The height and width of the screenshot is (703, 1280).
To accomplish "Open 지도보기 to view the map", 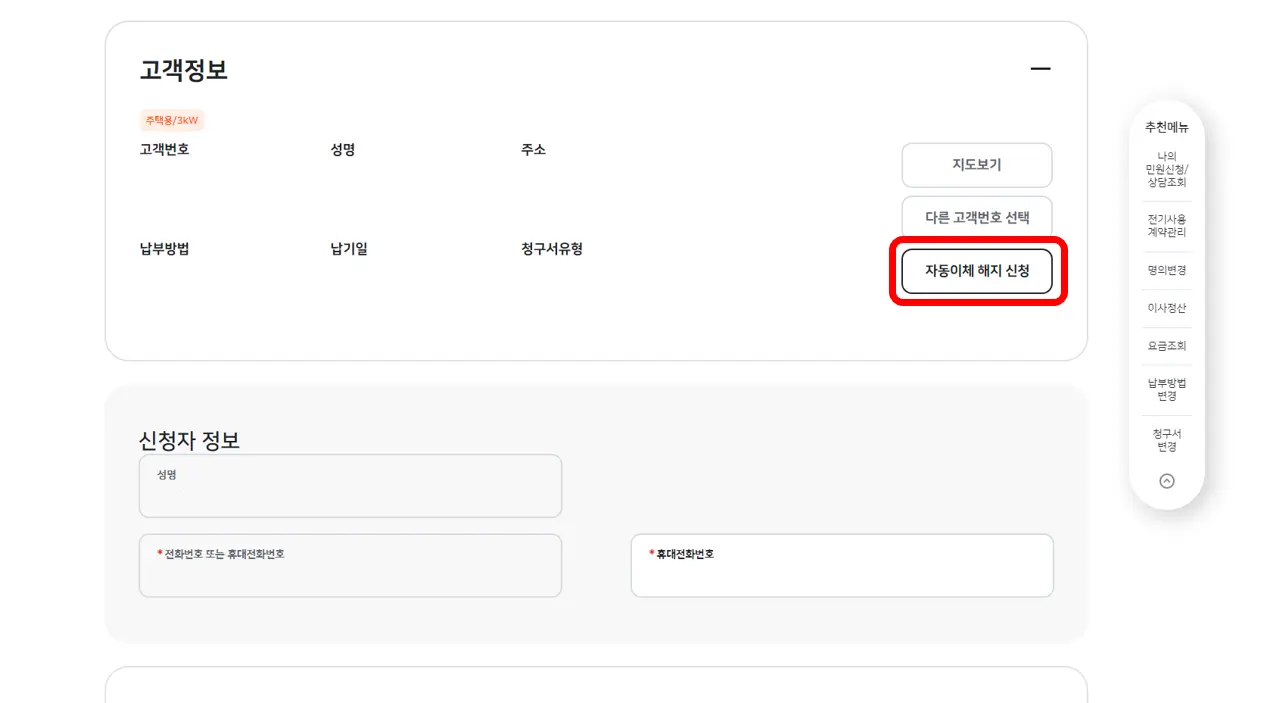I will [976, 164].
